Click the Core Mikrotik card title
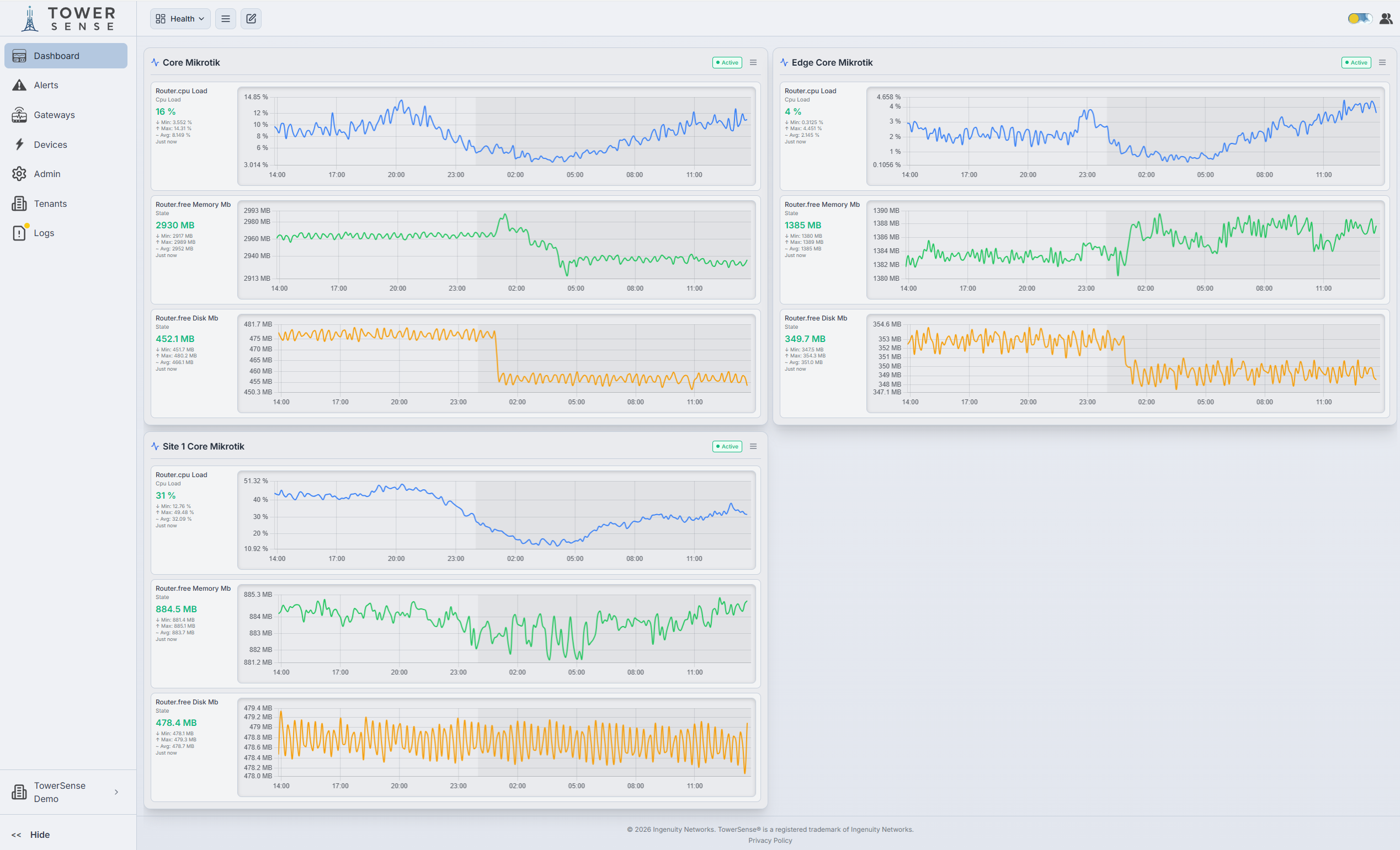 coord(191,62)
